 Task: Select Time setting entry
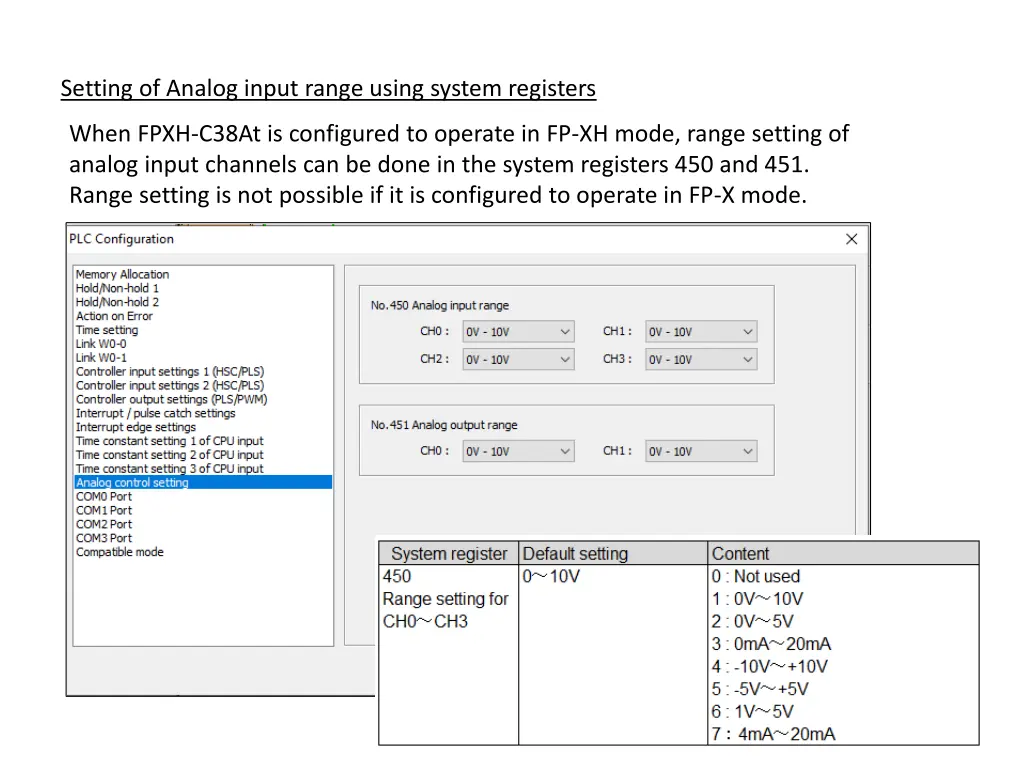tap(106, 330)
